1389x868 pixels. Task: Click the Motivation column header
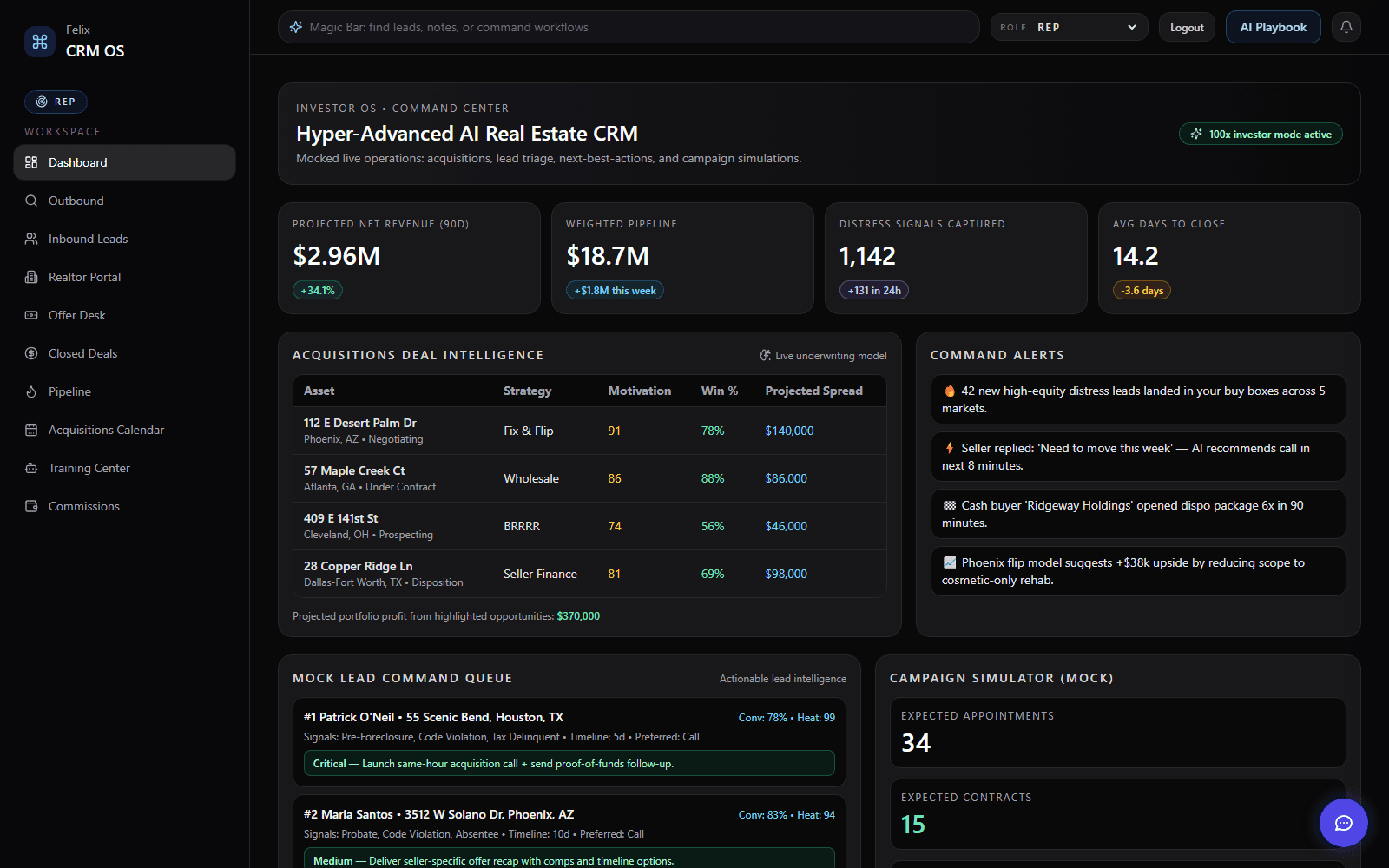coord(639,391)
